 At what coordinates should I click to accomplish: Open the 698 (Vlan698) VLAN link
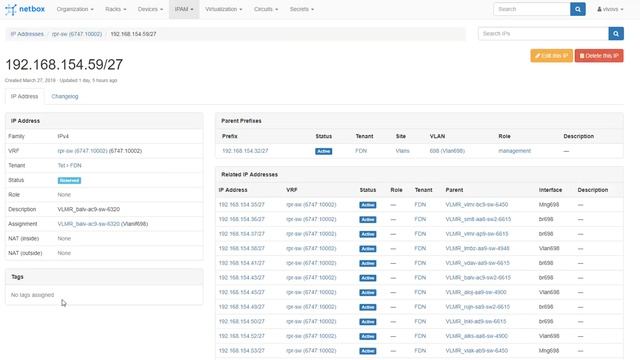pyautogui.click(x=447, y=151)
